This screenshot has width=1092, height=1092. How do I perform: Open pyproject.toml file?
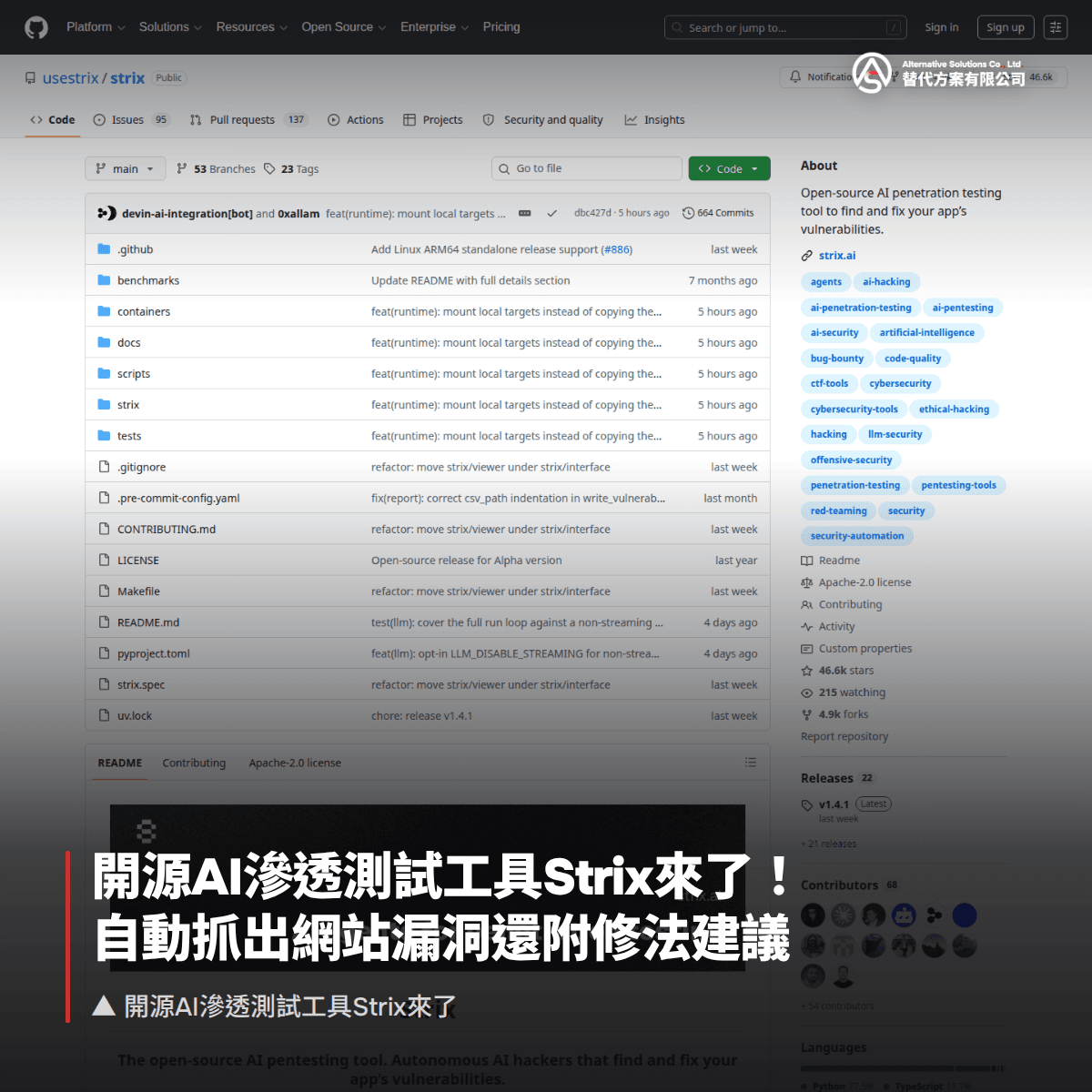pyautogui.click(x=154, y=653)
